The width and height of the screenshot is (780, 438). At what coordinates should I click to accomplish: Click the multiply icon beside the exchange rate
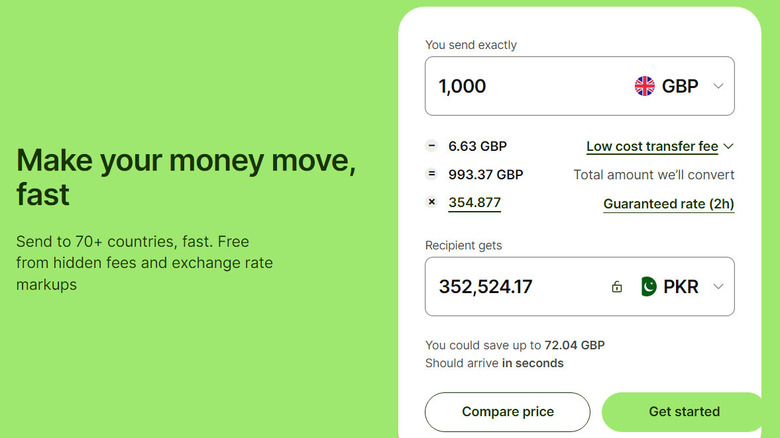click(432, 202)
